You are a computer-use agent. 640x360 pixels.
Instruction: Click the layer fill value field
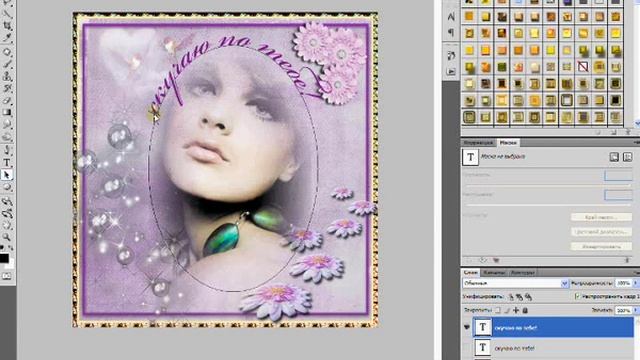point(623,311)
